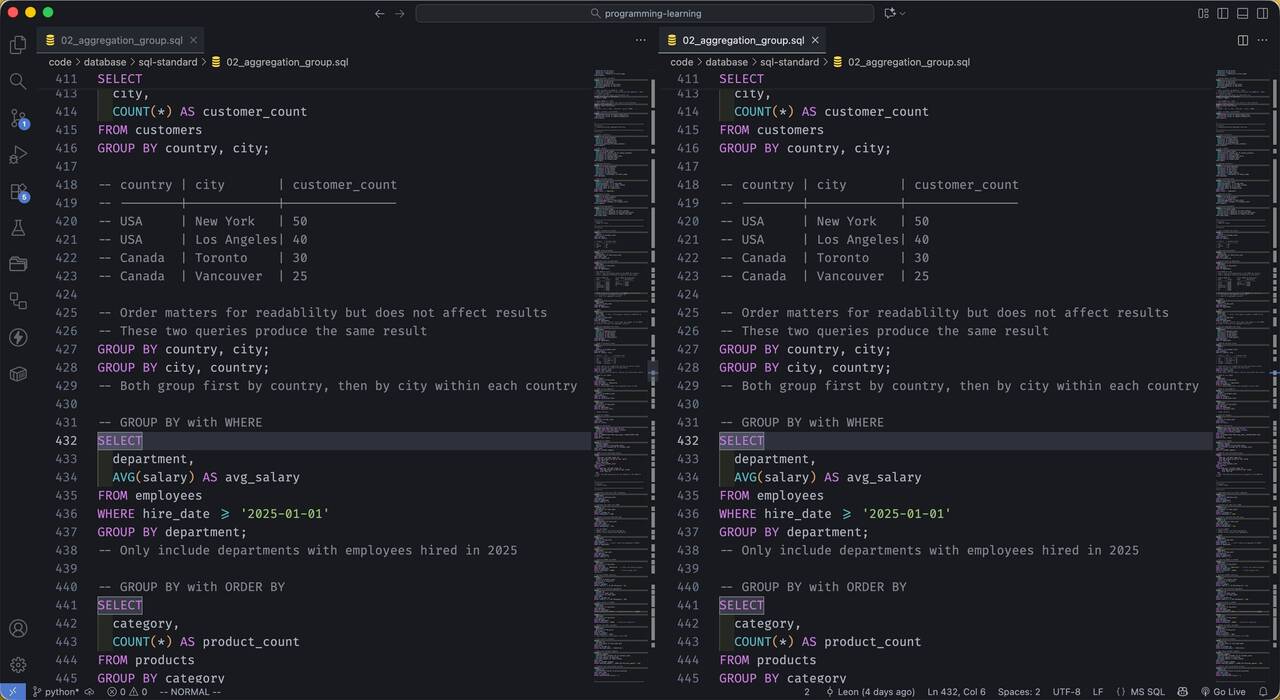
Task: Click 'sql-standard' in the left breadcrumb
Action: 167,62
